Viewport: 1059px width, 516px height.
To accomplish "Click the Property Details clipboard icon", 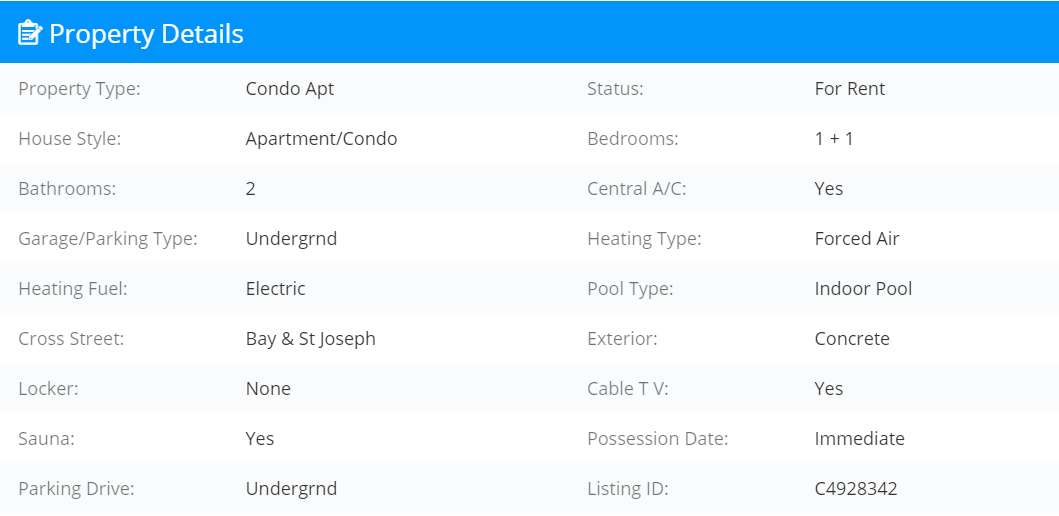I will [x=30, y=32].
